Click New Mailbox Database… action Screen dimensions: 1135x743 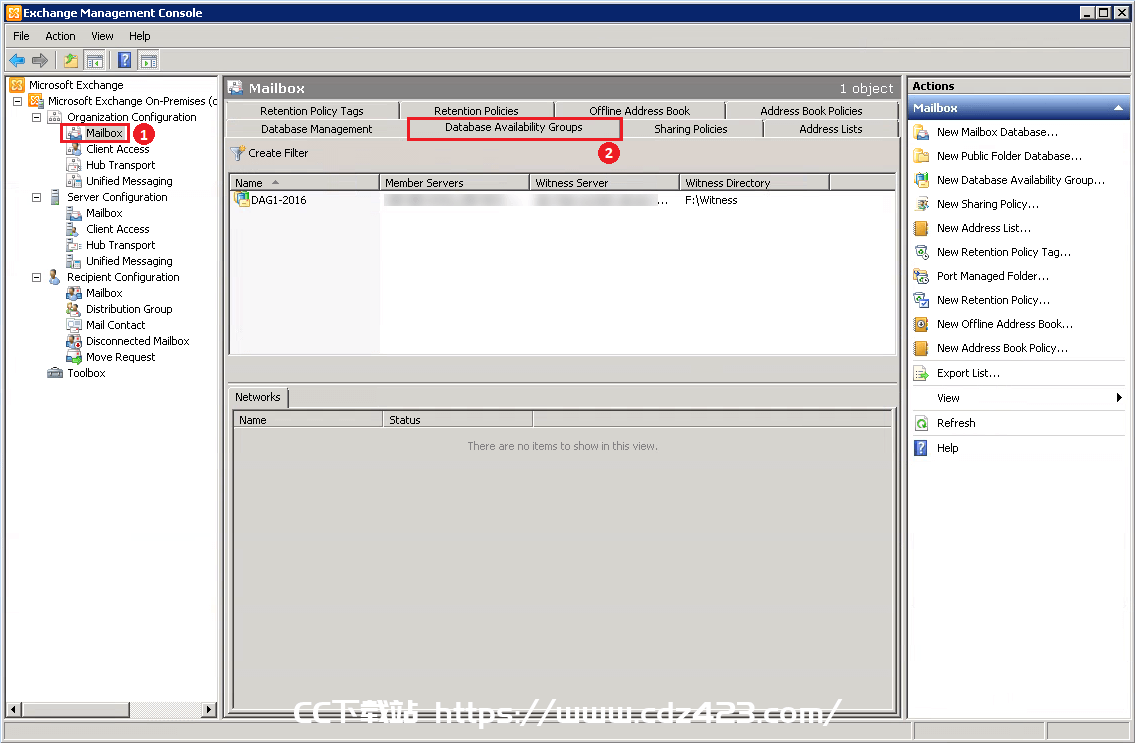pyautogui.click(x=997, y=132)
